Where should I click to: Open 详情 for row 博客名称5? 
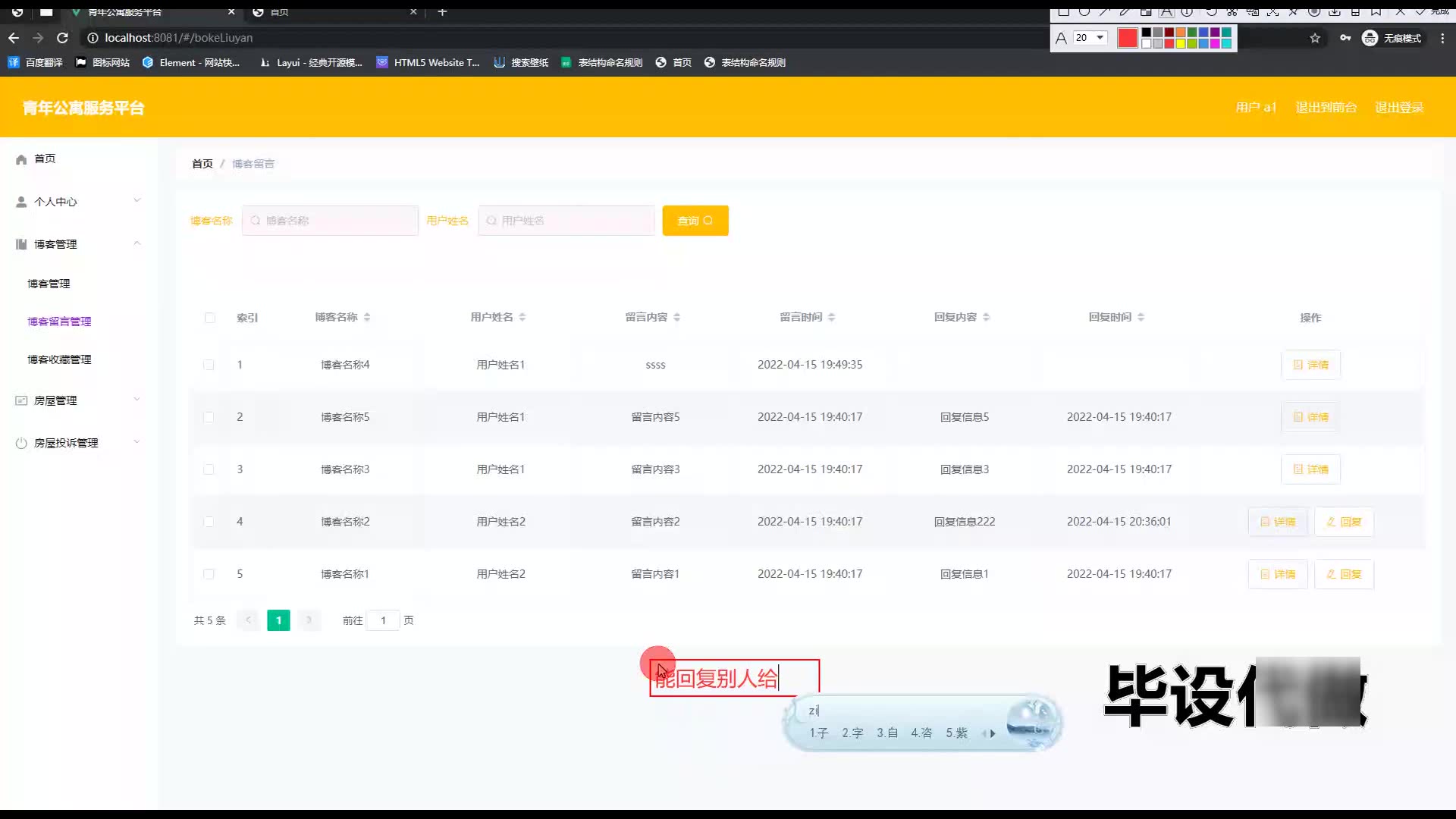coord(1311,417)
